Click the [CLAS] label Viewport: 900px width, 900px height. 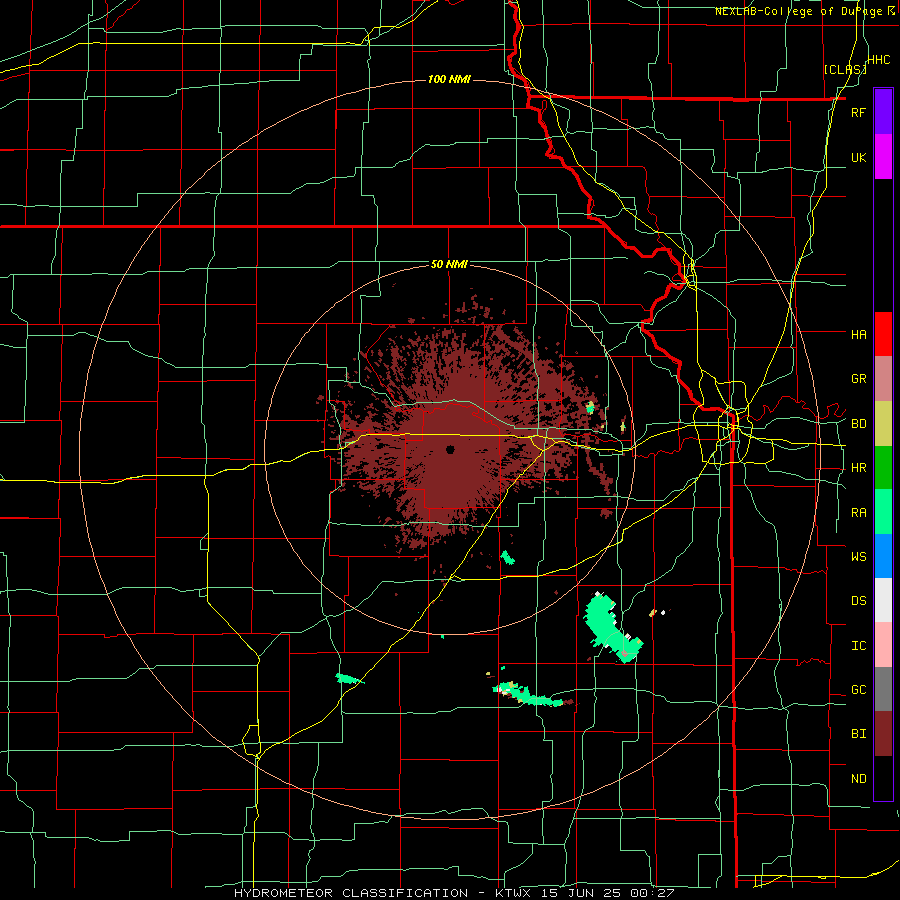(x=844, y=69)
